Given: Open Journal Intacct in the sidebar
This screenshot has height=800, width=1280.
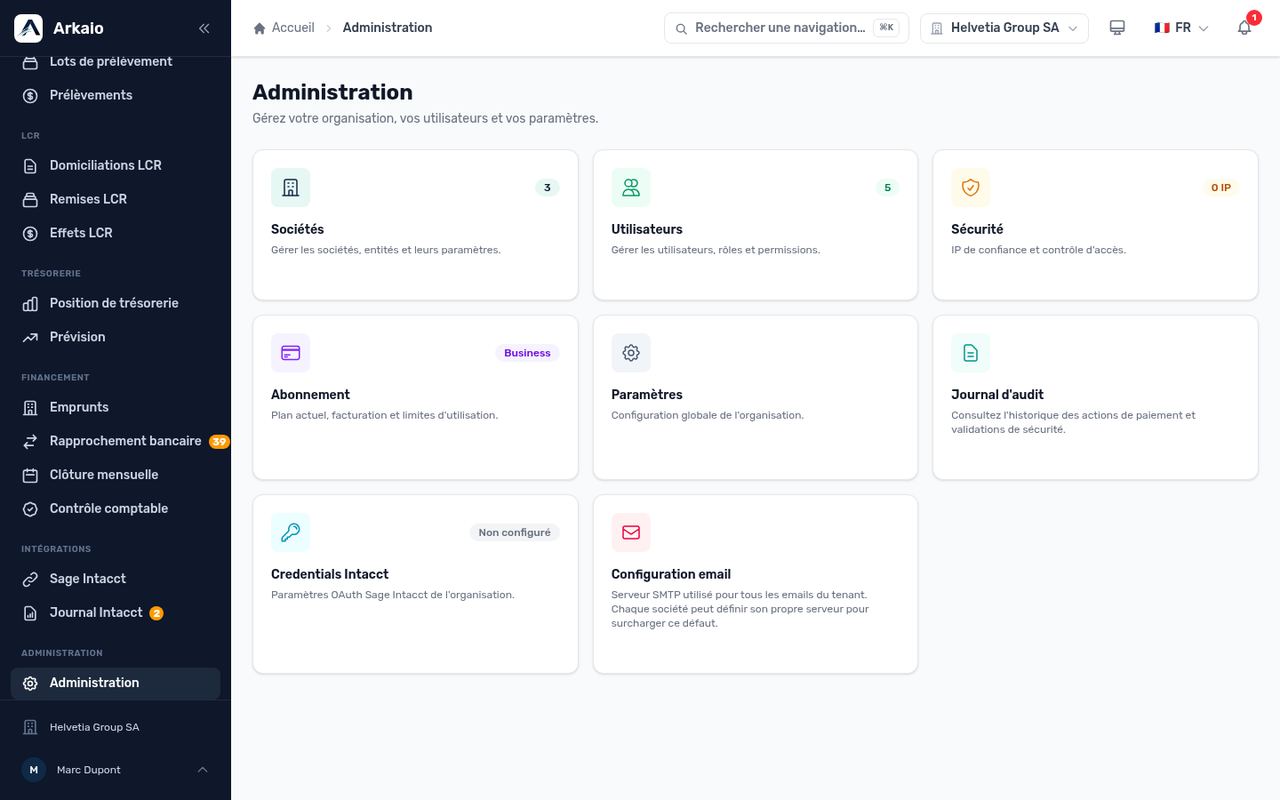Looking at the screenshot, I should pos(116,613).
